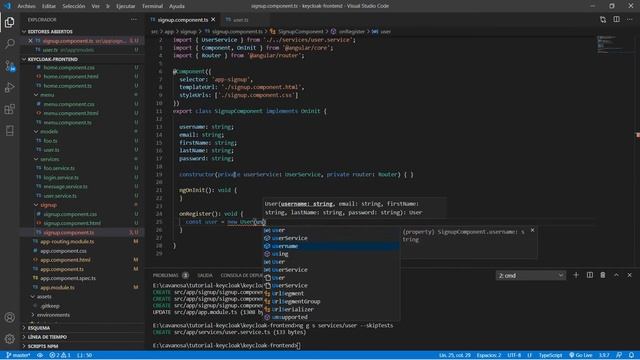Open the Selección menu

[x=74, y=6]
